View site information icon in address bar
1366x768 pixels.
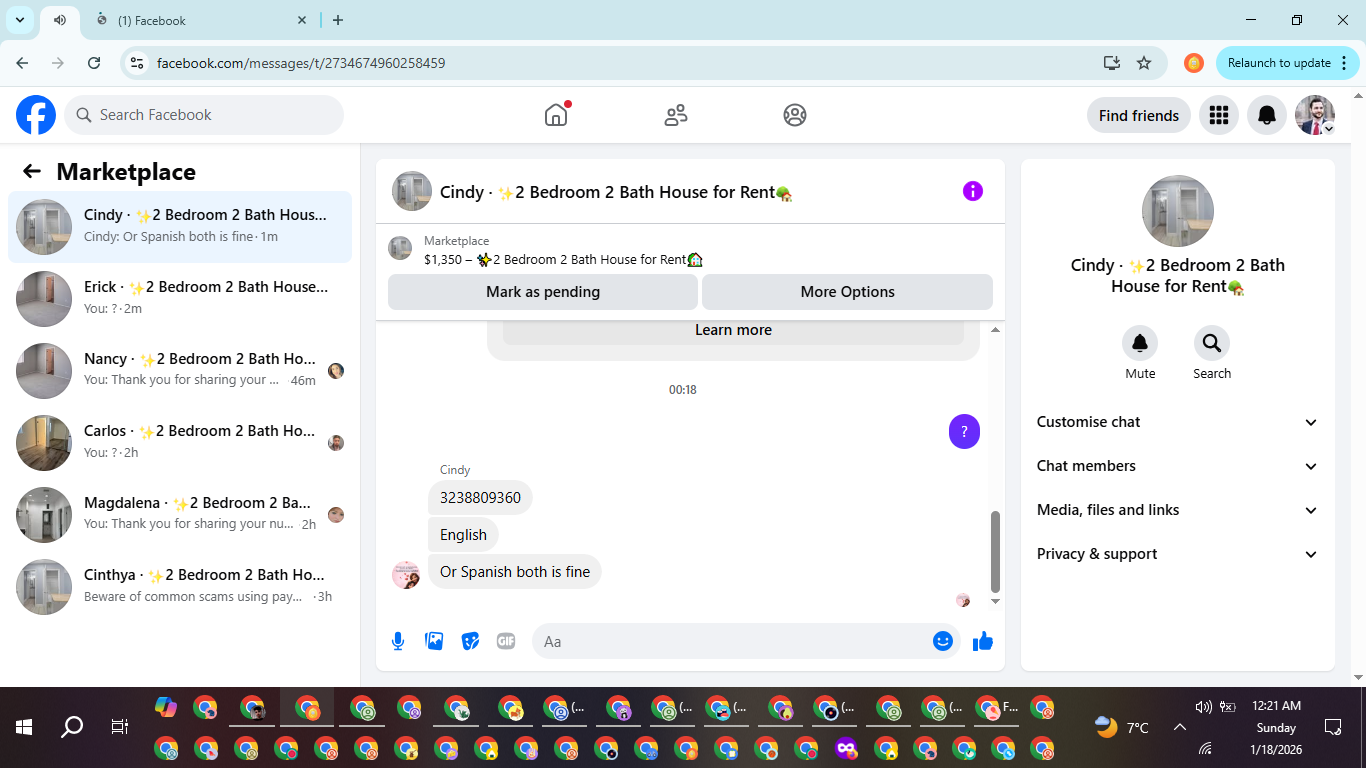[138, 63]
